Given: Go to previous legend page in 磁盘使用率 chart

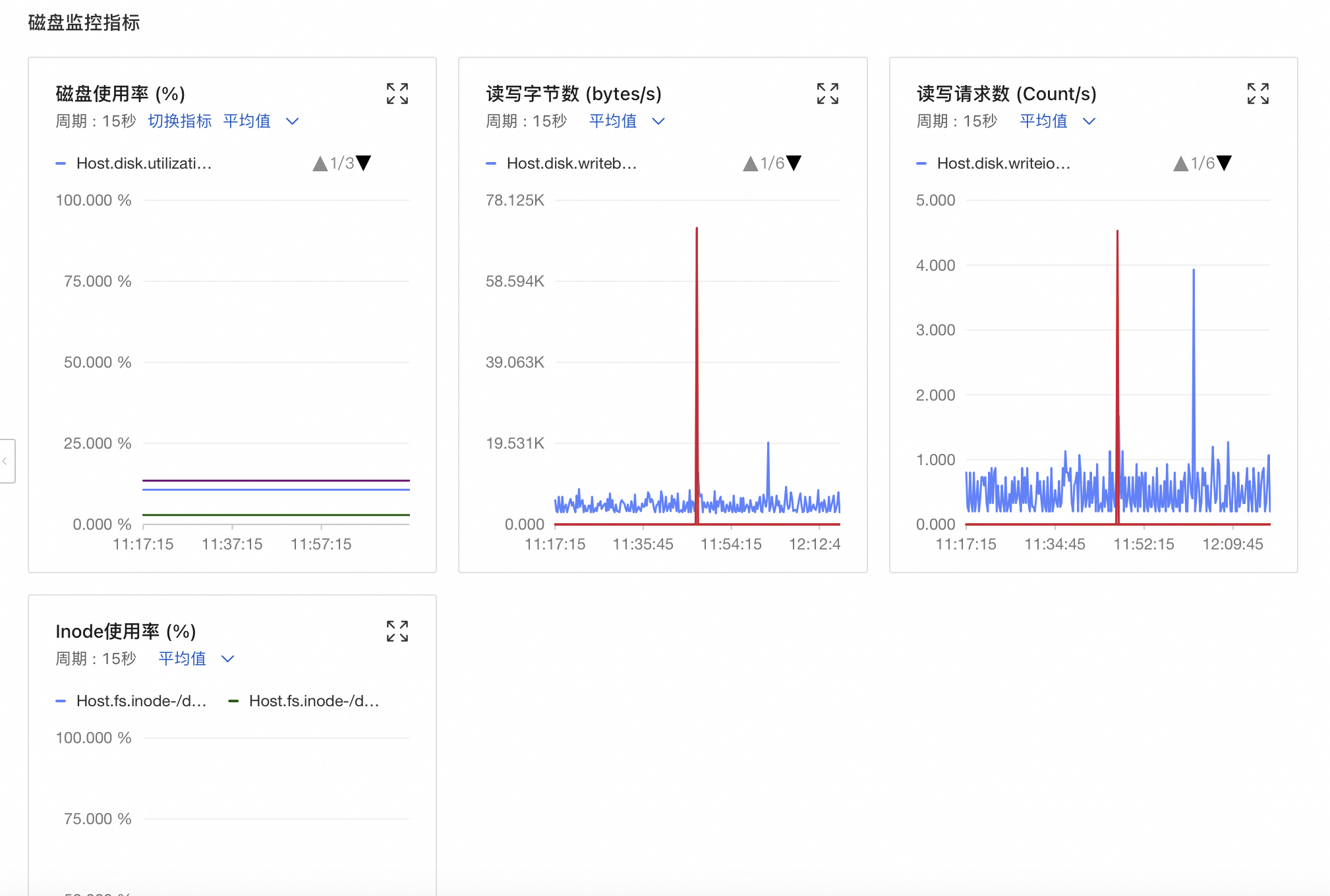Looking at the screenshot, I should (x=320, y=163).
